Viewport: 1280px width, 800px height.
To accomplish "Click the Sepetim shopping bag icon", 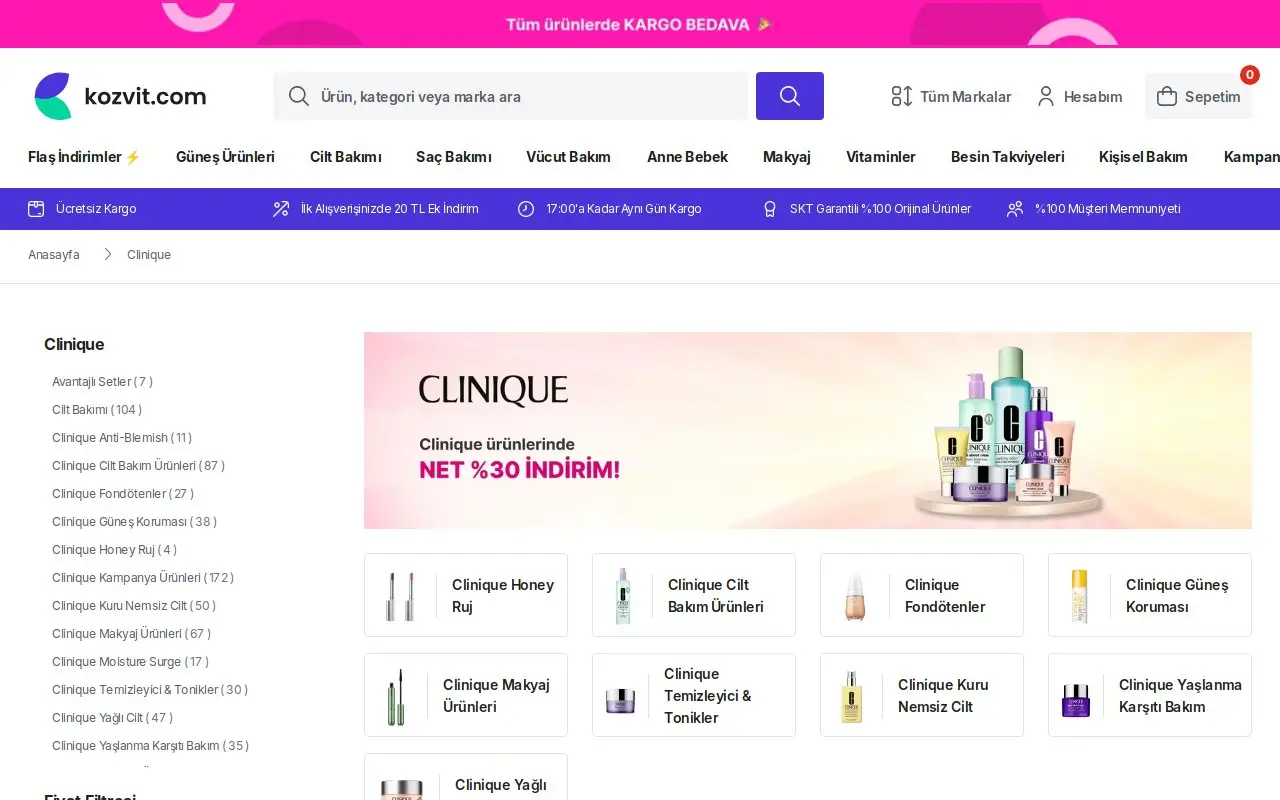I will [1167, 96].
